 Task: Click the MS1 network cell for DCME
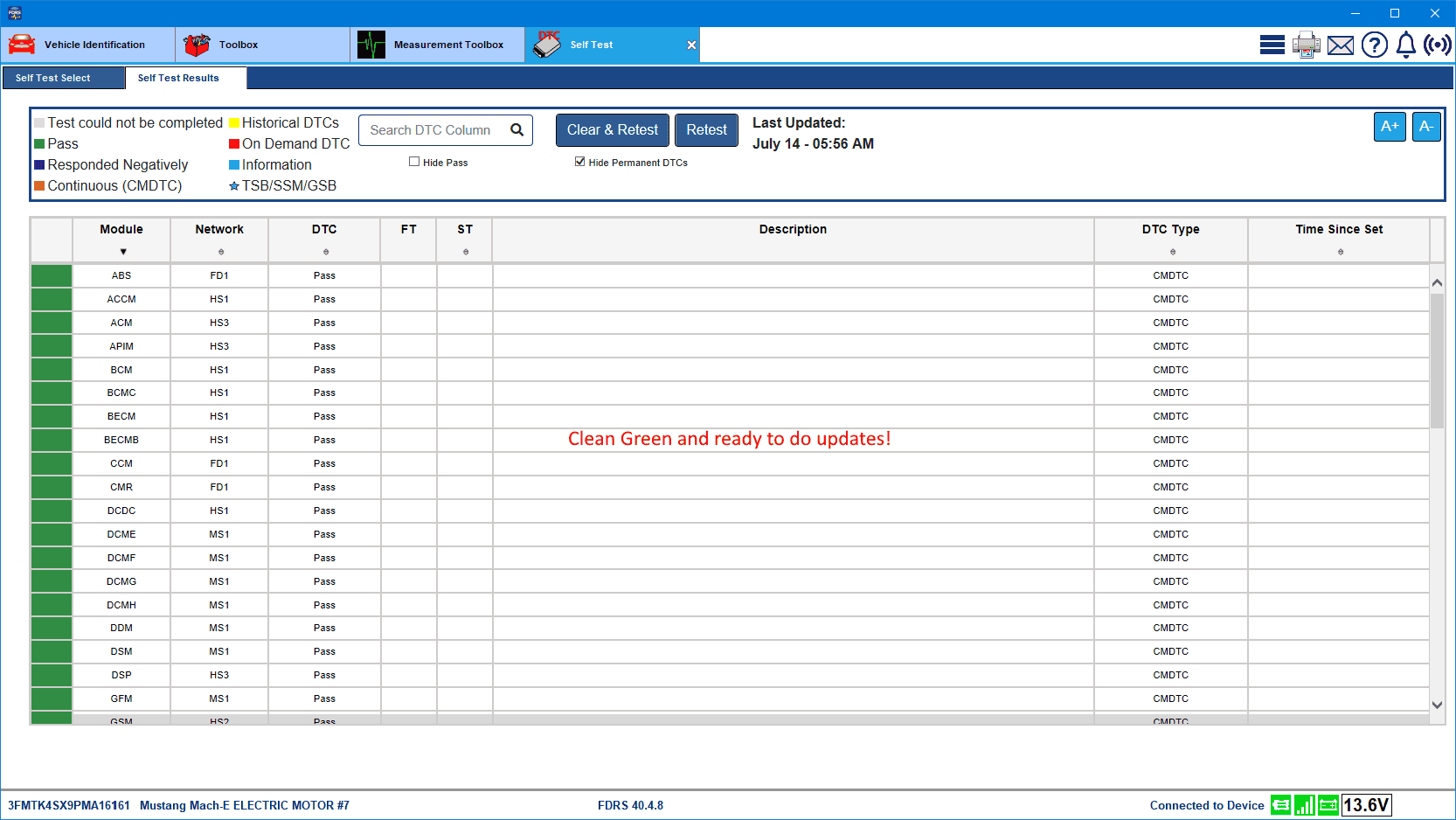(x=219, y=534)
